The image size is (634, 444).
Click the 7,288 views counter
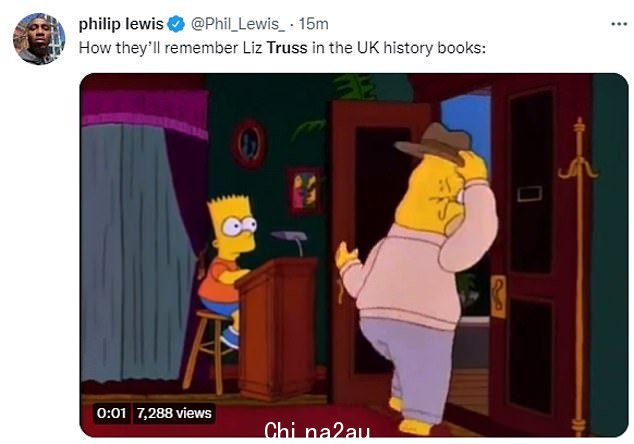(x=174, y=413)
